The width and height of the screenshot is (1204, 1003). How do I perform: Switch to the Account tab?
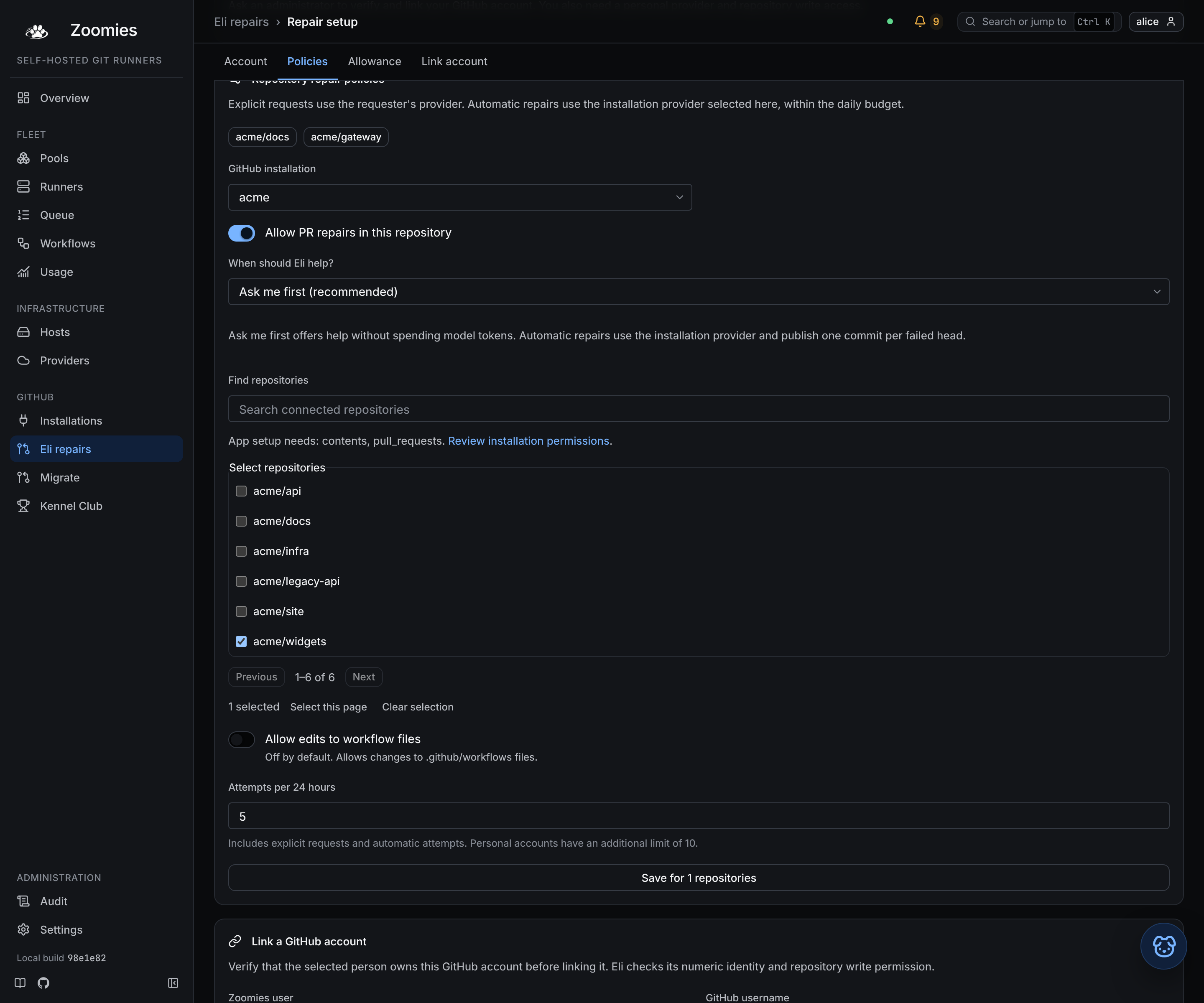click(245, 61)
